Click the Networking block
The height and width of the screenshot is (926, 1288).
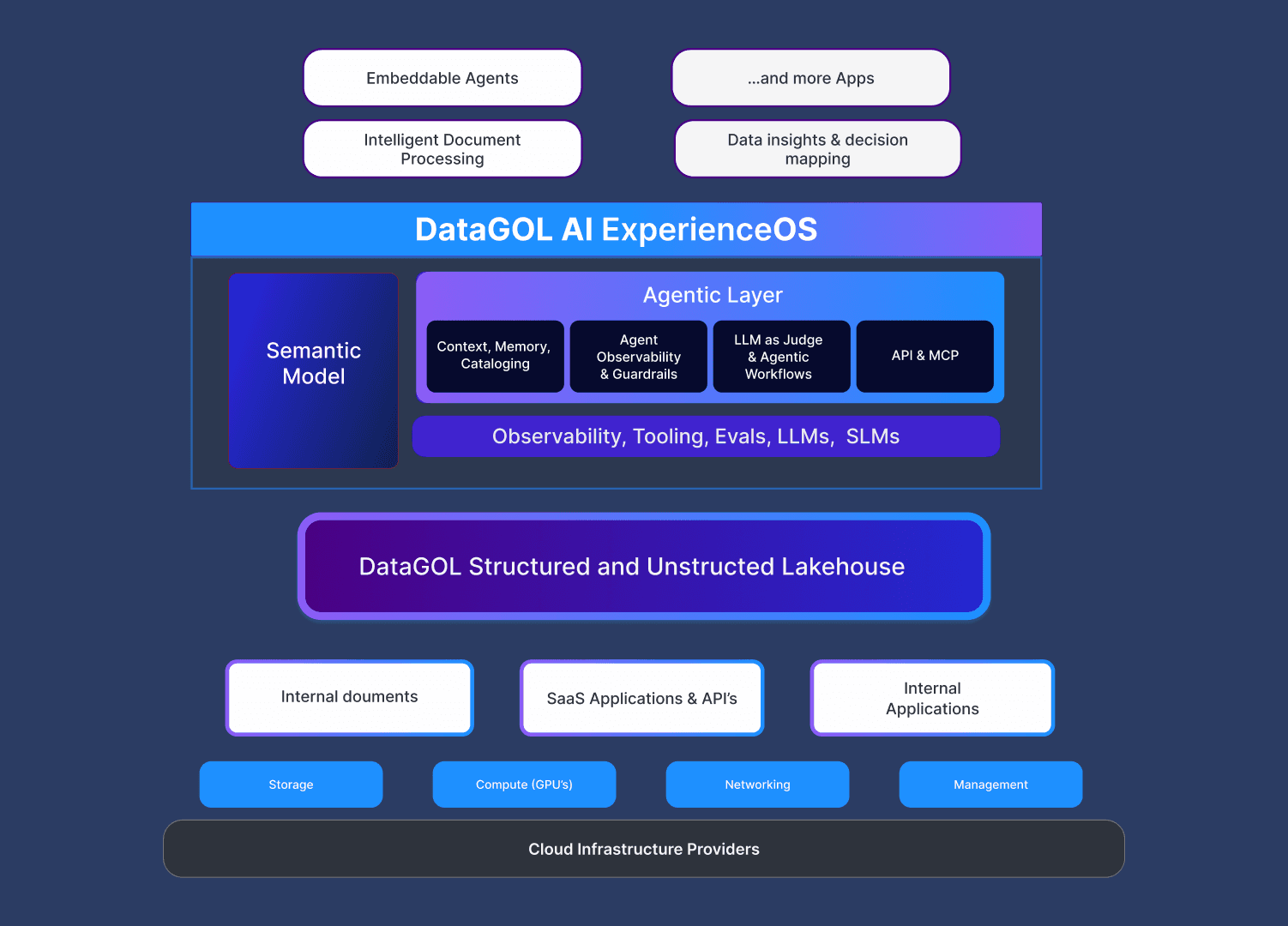758,785
